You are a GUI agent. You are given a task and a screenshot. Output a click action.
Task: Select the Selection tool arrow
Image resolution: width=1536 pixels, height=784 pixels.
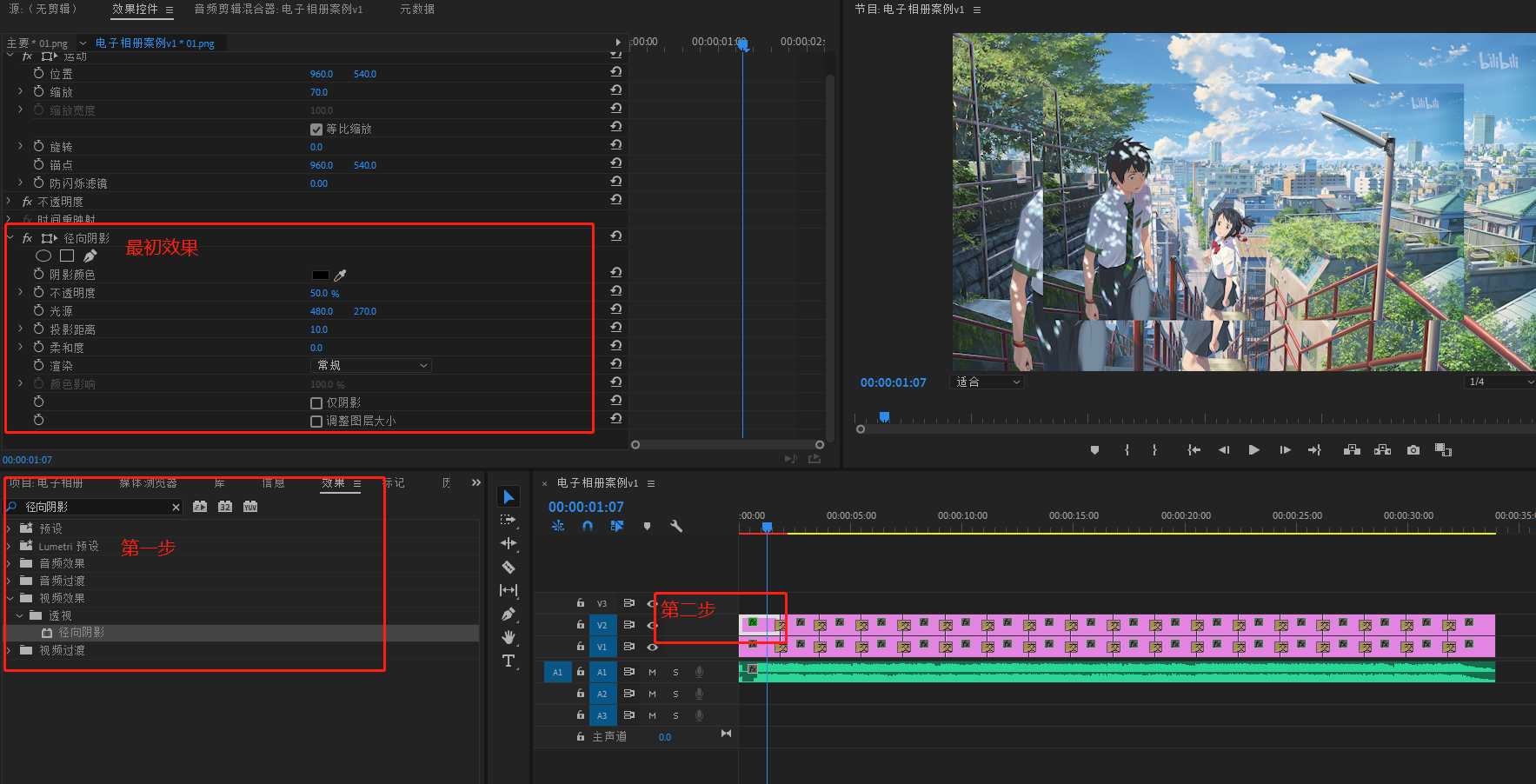tap(509, 496)
